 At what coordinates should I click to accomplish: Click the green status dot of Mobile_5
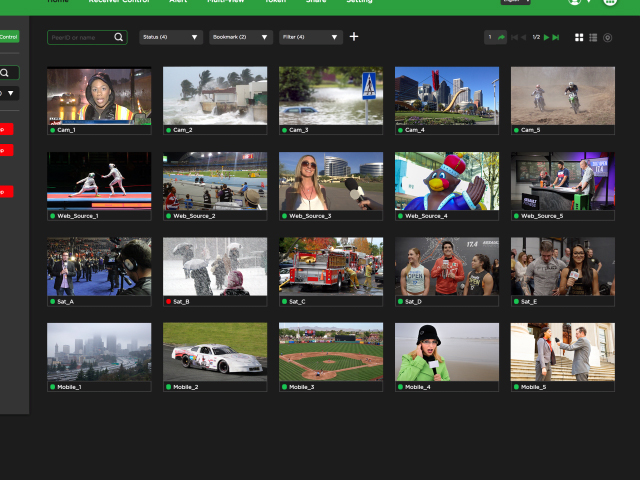click(516, 387)
